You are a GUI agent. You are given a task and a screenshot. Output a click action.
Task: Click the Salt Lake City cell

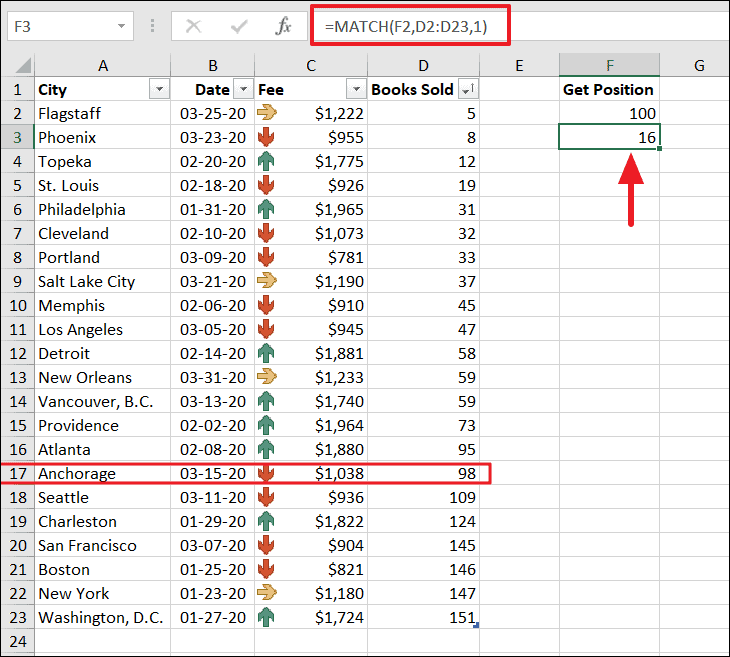click(x=102, y=281)
